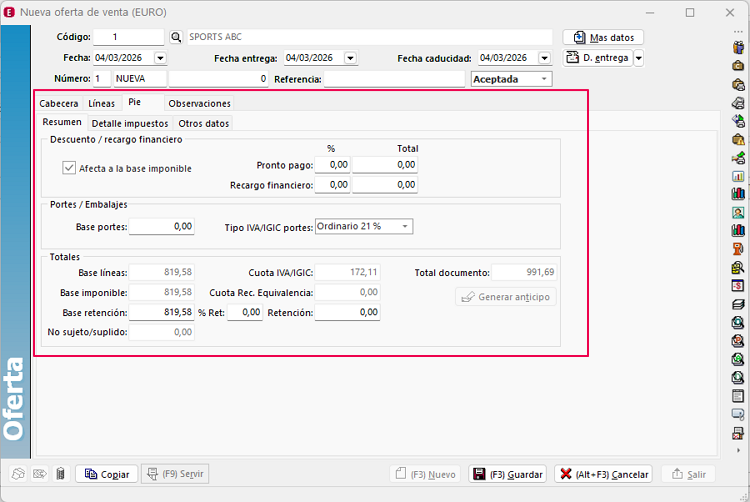Switch to the Líneas tab
This screenshot has height=502, width=750.
[x=101, y=103]
